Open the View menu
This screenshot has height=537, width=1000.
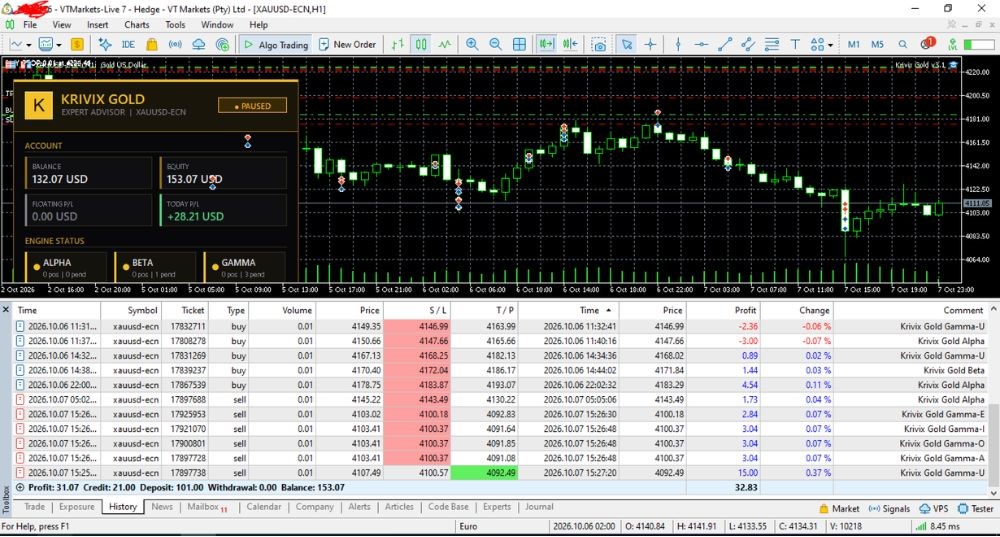(x=62, y=25)
